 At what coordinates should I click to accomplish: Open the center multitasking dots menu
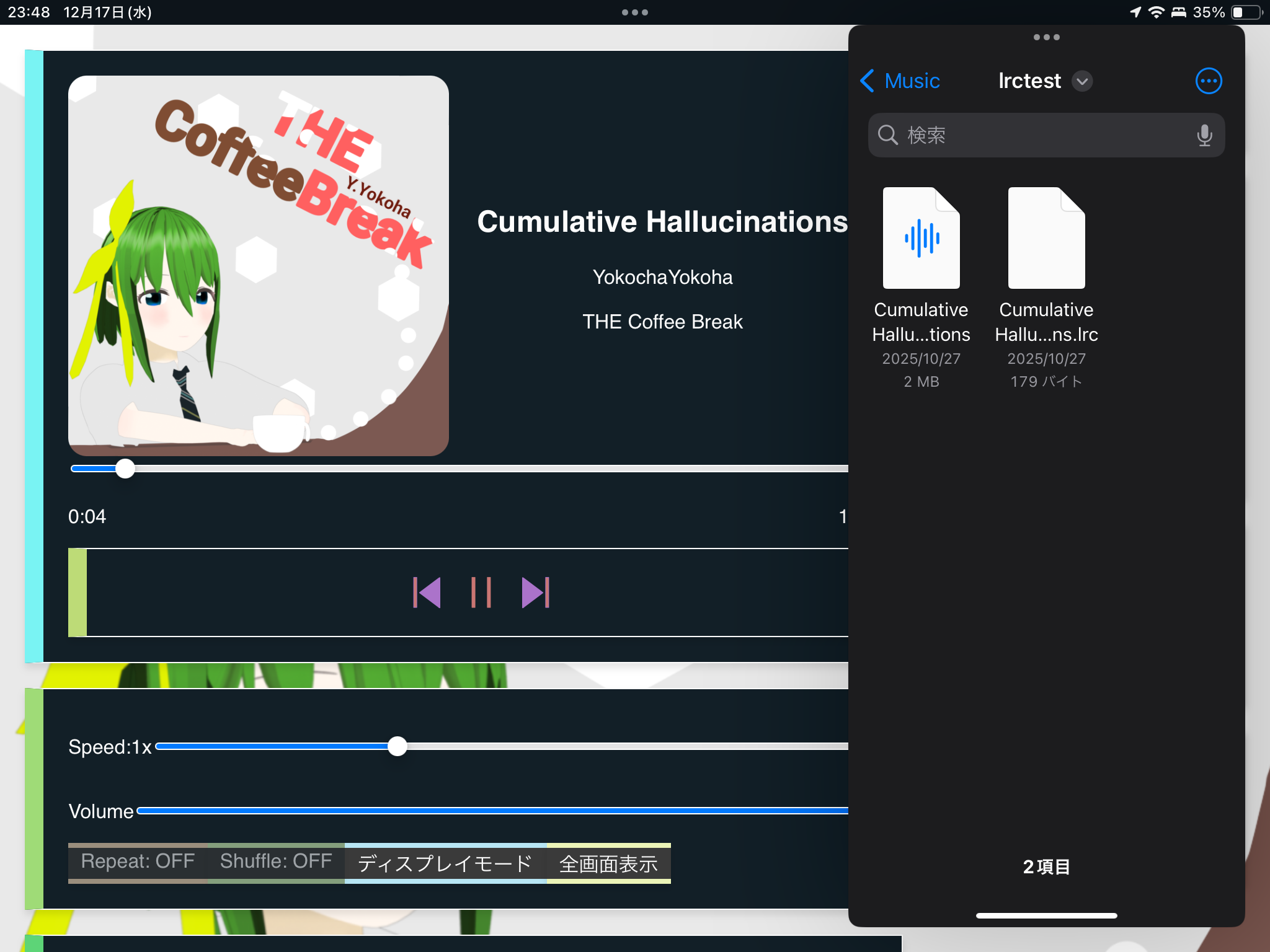[634, 12]
